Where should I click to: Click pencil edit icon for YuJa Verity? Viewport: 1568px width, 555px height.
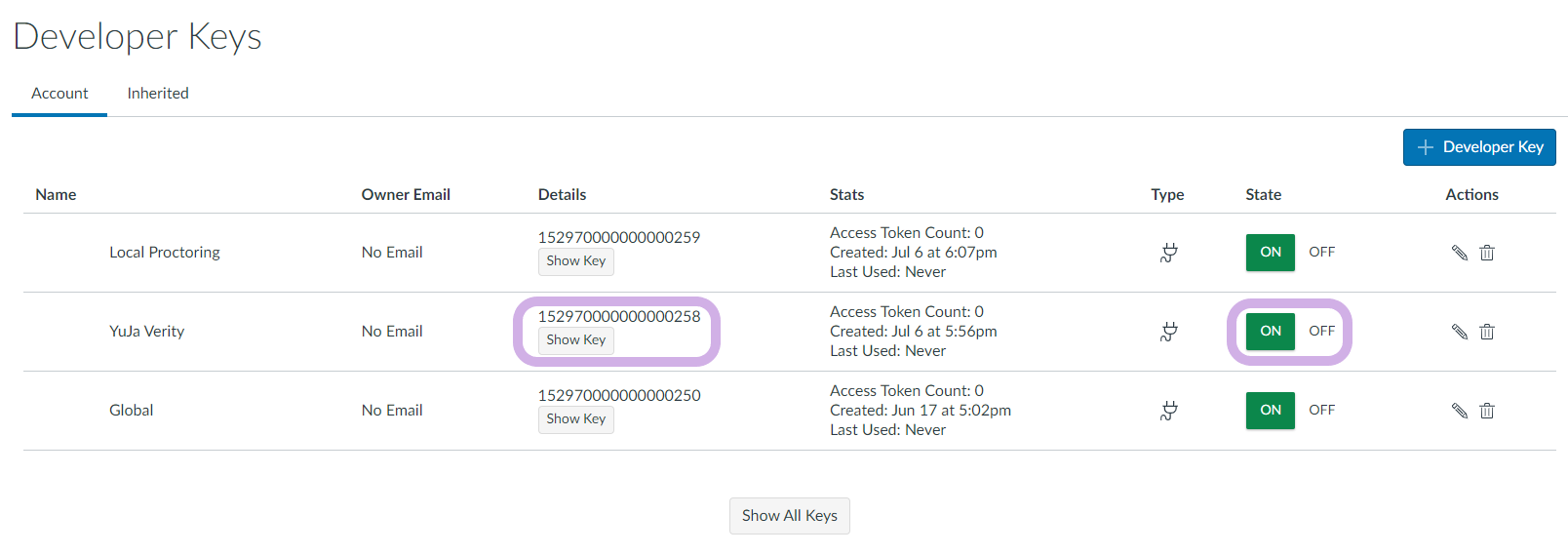(x=1459, y=332)
